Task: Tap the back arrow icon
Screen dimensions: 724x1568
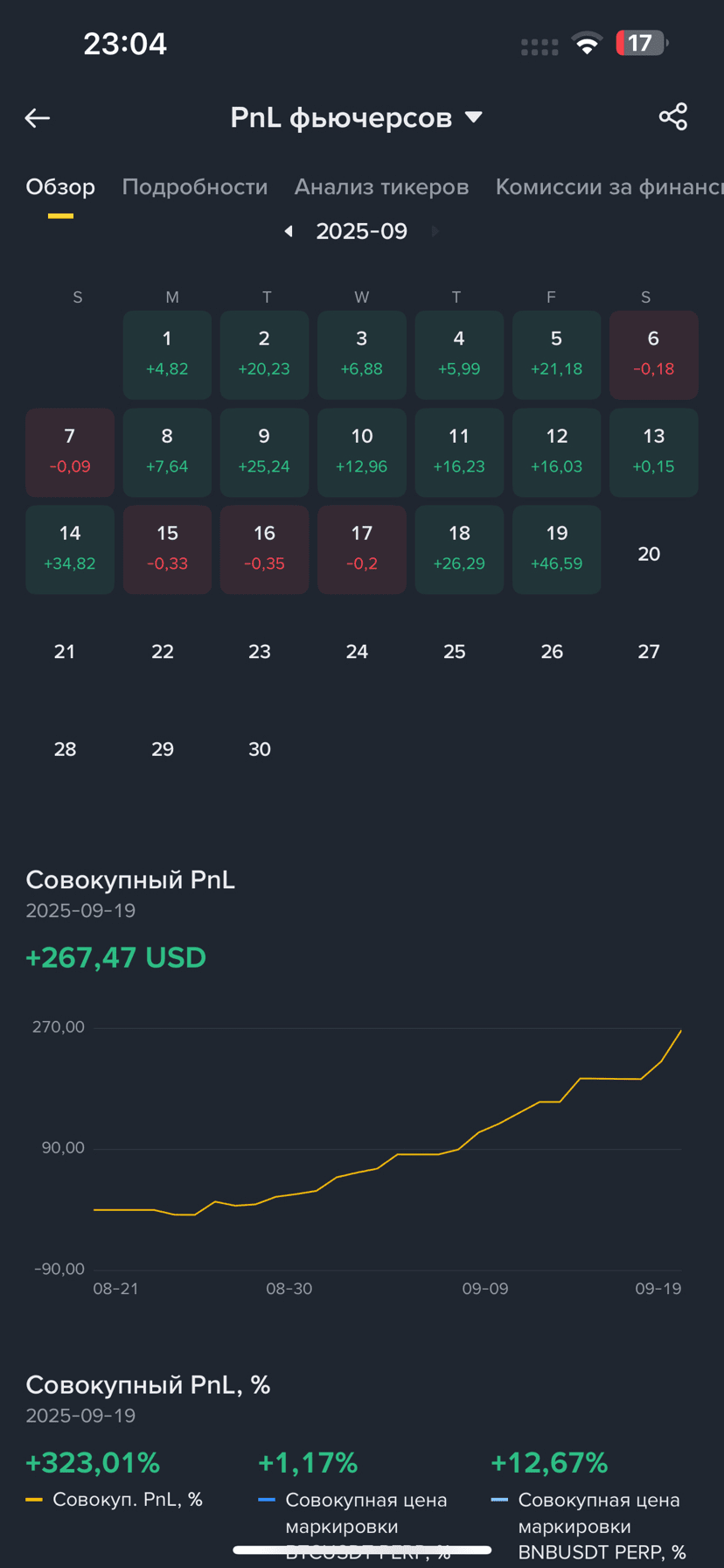Action: pos(38,118)
